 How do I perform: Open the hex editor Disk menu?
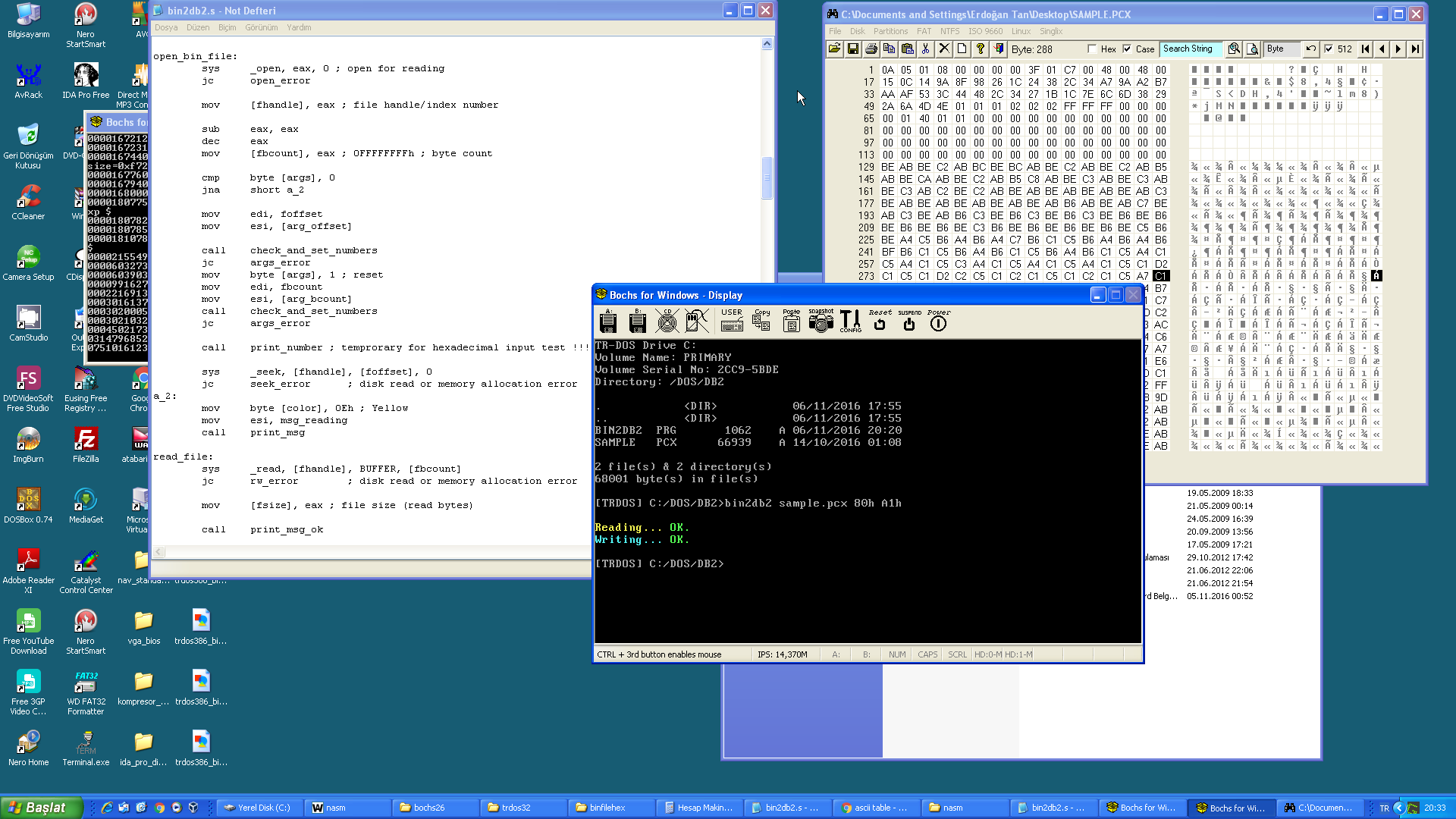858,31
